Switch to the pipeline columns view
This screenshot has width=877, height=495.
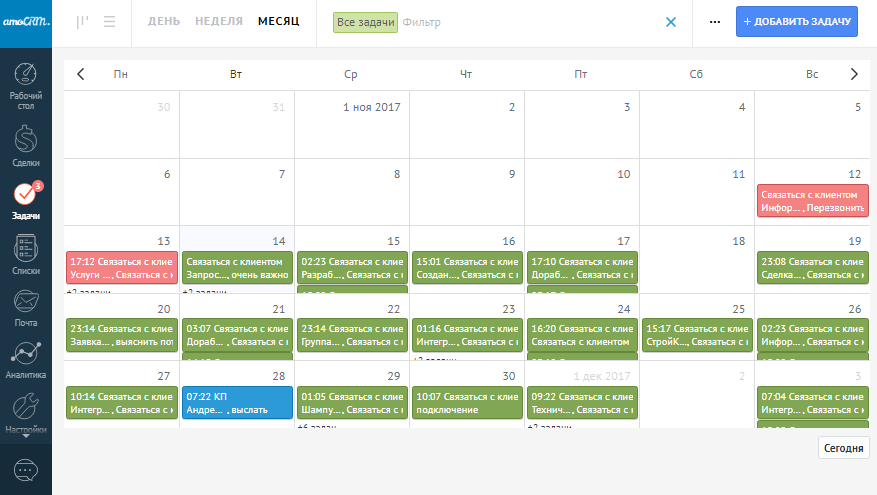pyautogui.click(x=82, y=22)
